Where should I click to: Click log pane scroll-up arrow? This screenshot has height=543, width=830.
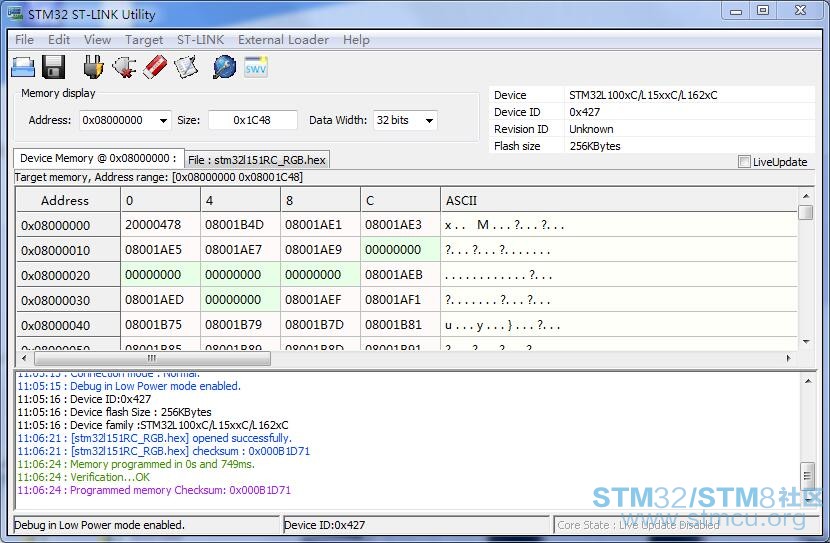point(808,381)
